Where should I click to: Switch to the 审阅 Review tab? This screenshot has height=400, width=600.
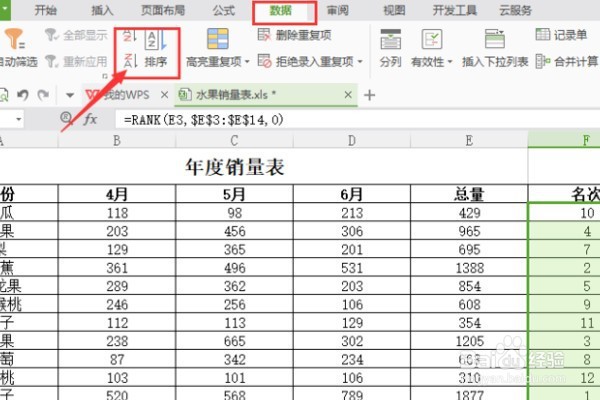[338, 10]
